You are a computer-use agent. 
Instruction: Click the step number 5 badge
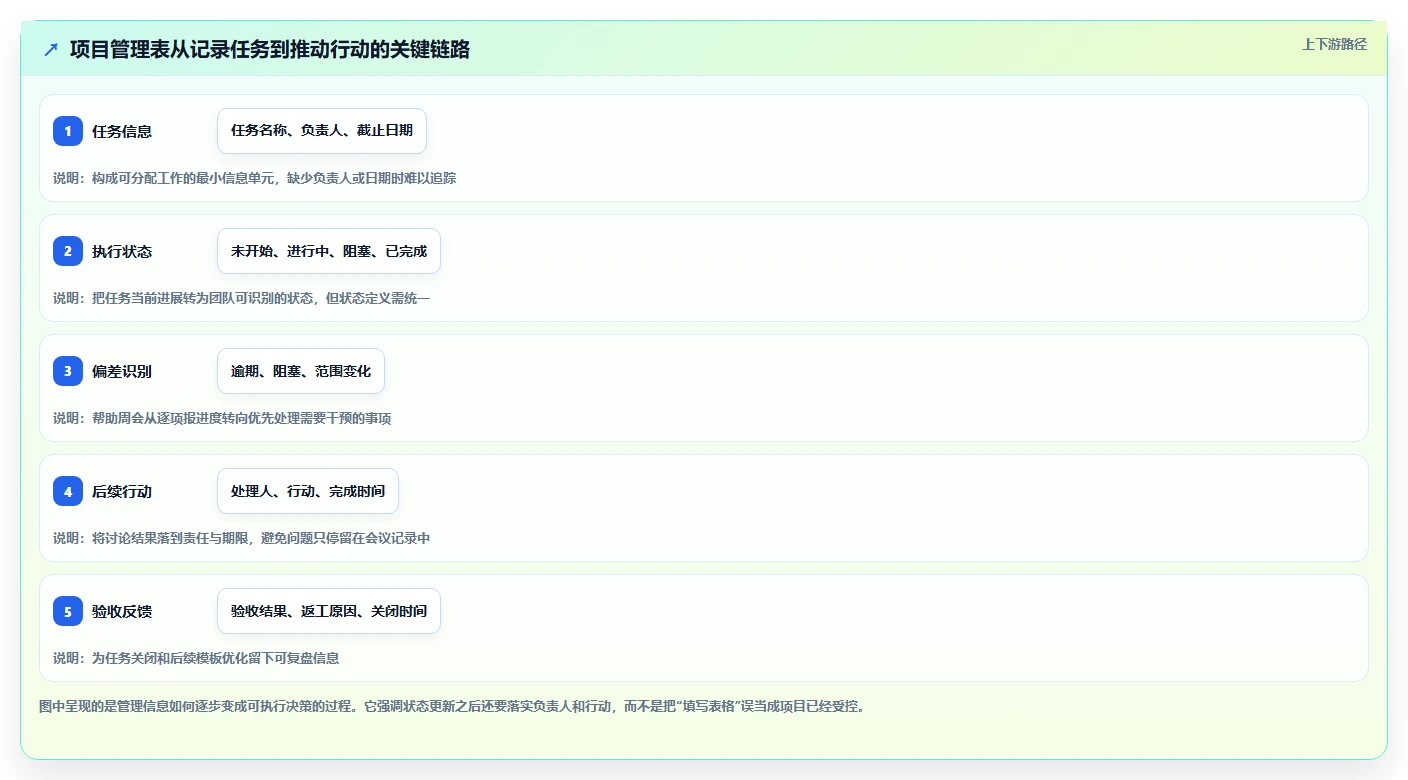click(x=68, y=611)
